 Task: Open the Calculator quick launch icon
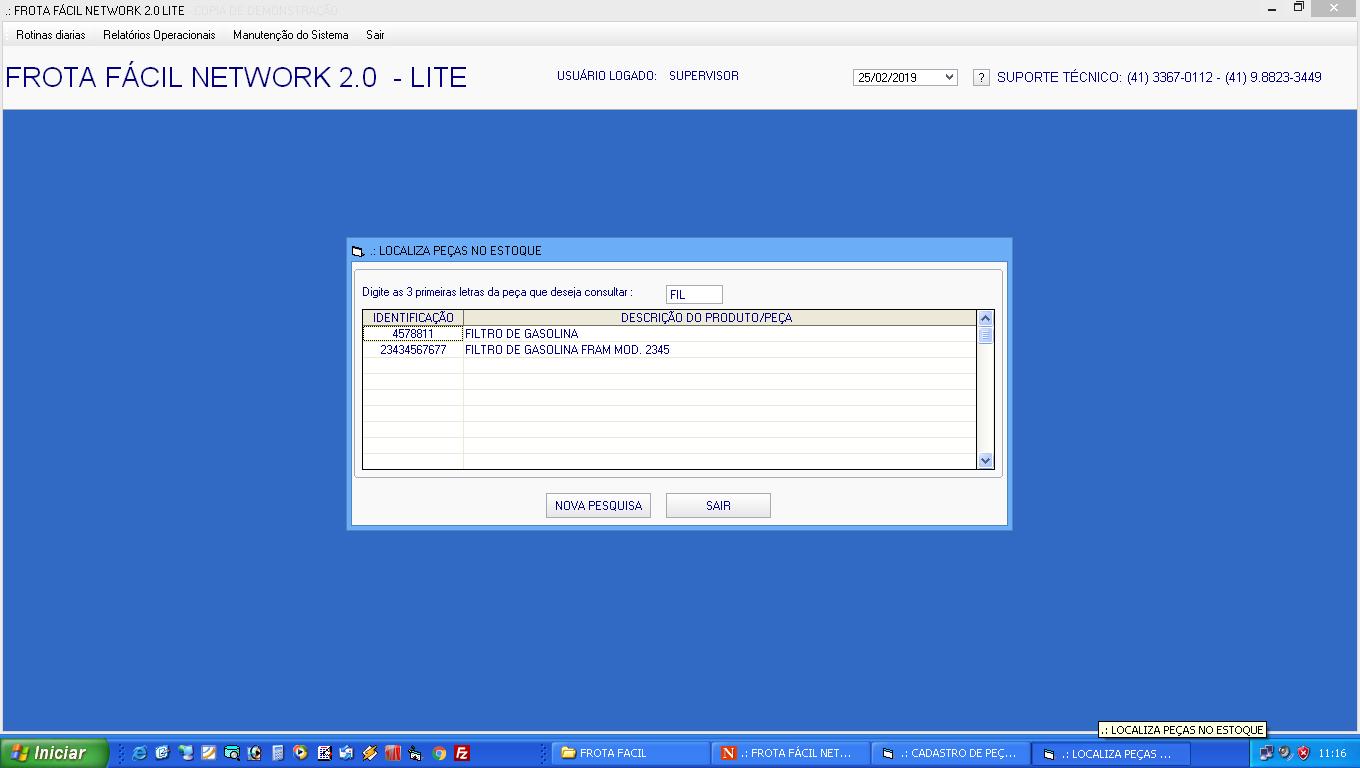click(276, 753)
